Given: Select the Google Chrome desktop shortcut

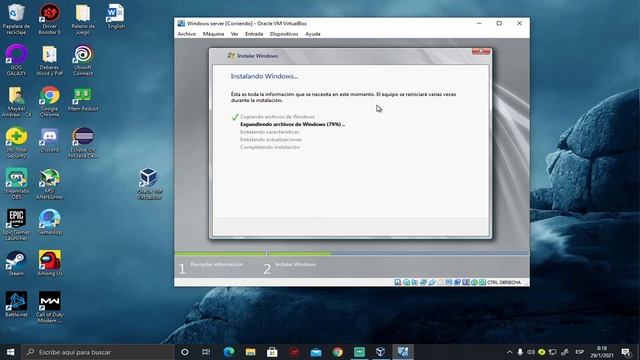Looking at the screenshot, I should click(50, 102).
